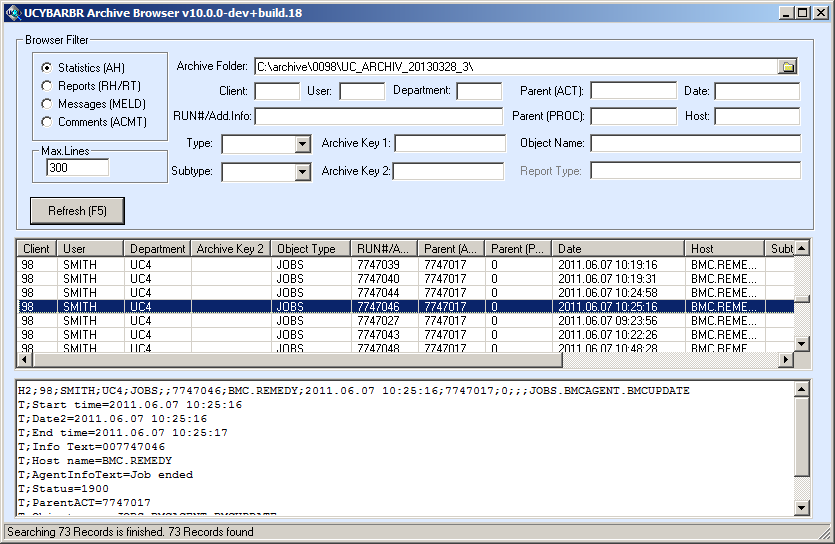835x544 pixels.
Task: Sort by User column header
Action: 90,249
